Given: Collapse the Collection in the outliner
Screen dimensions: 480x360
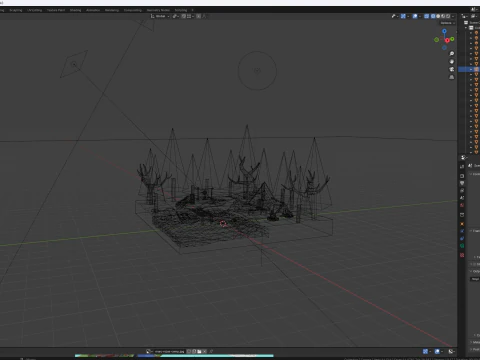Looking at the screenshot, I should (x=467, y=28).
